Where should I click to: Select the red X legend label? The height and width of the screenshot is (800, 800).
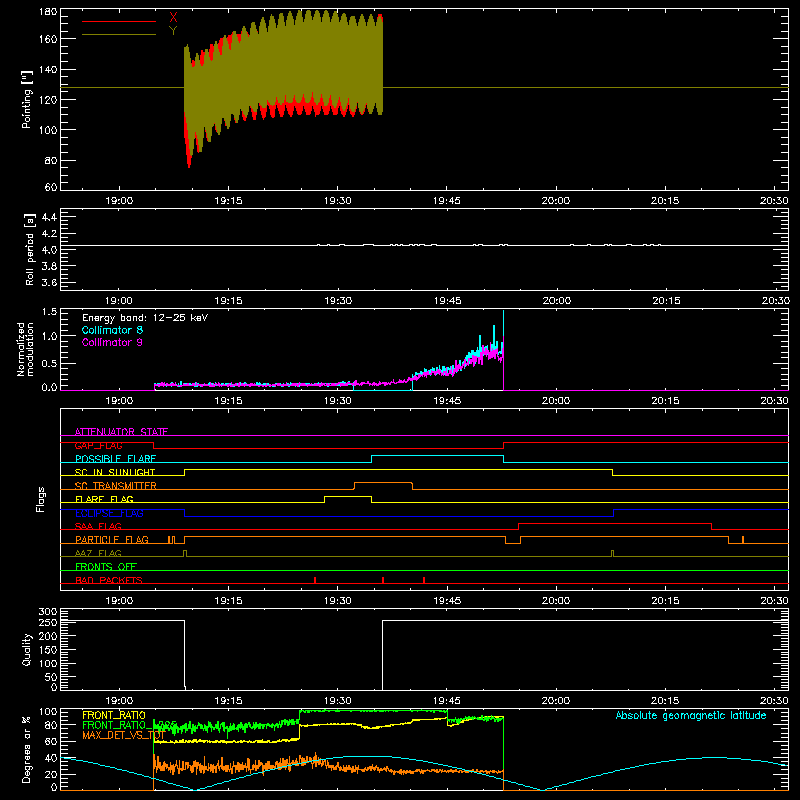click(173, 18)
